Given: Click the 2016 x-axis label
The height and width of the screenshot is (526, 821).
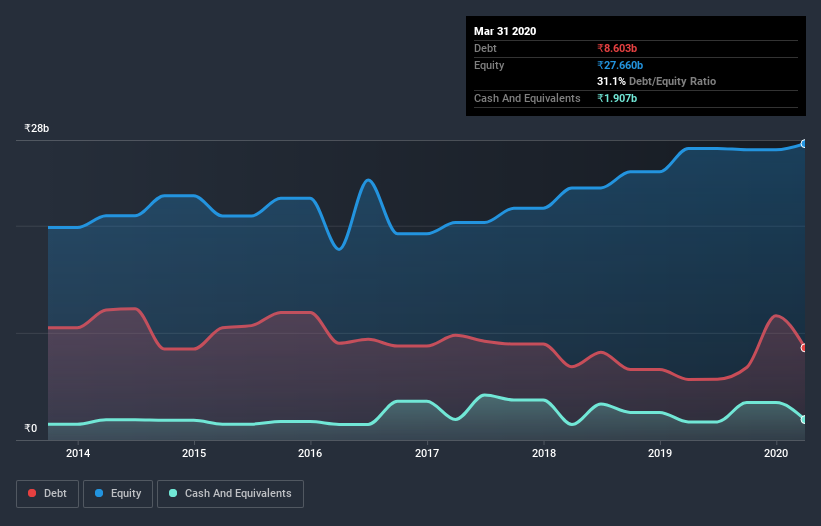Looking at the screenshot, I should click(x=310, y=453).
